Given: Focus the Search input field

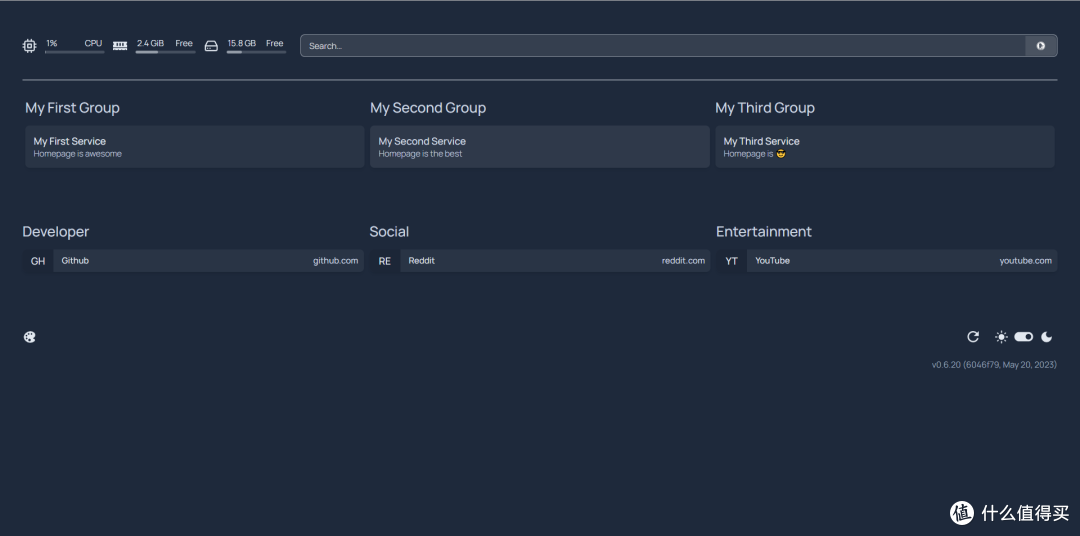Looking at the screenshot, I should [x=662, y=46].
